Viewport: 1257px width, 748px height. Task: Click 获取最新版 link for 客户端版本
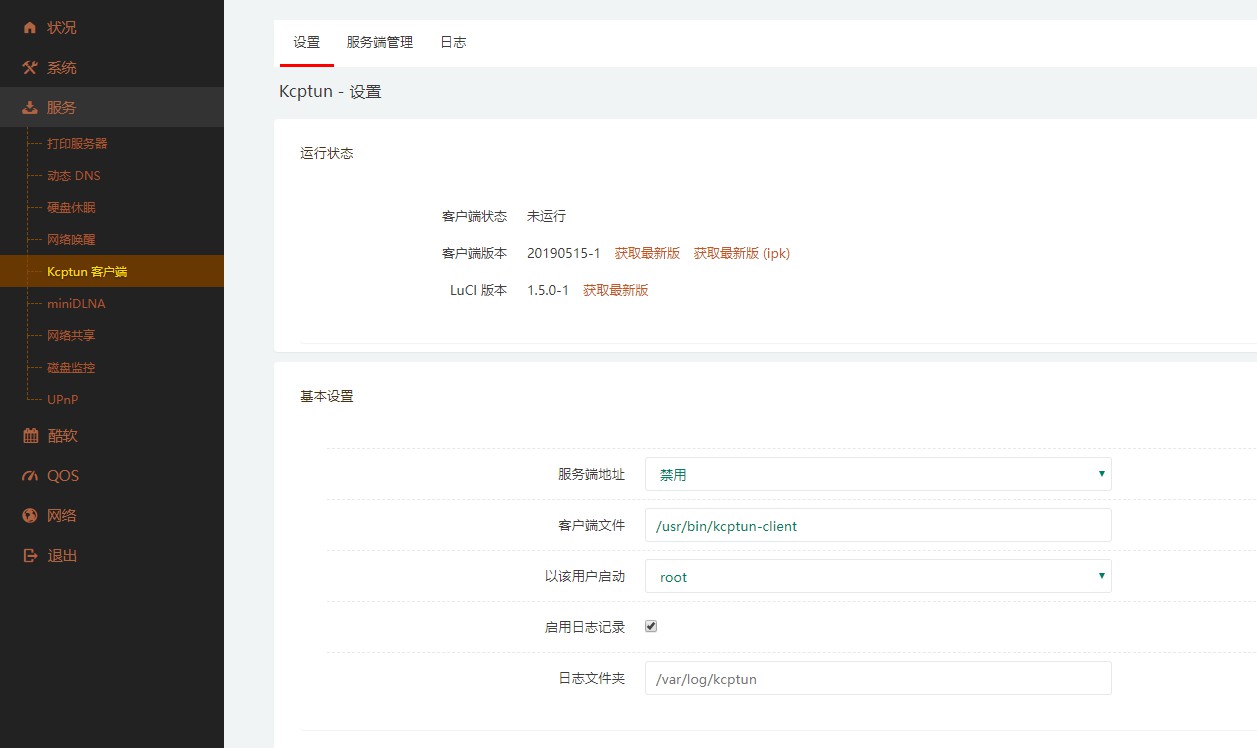tap(647, 253)
